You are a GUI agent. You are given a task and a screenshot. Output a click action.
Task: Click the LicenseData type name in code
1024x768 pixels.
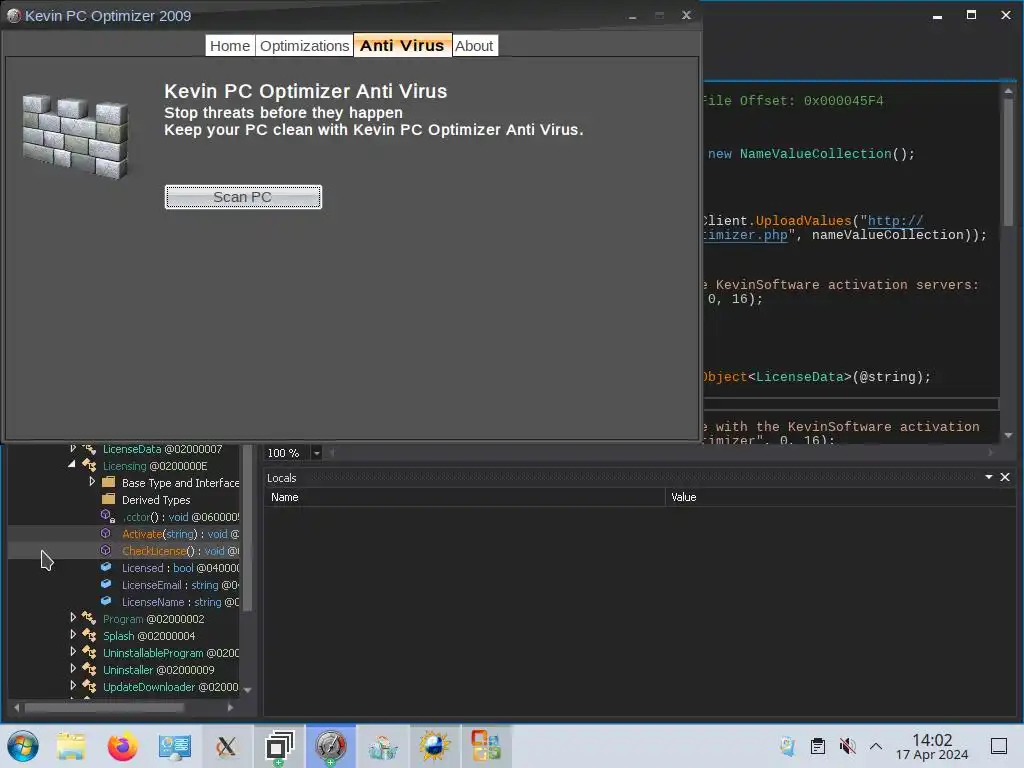point(800,377)
